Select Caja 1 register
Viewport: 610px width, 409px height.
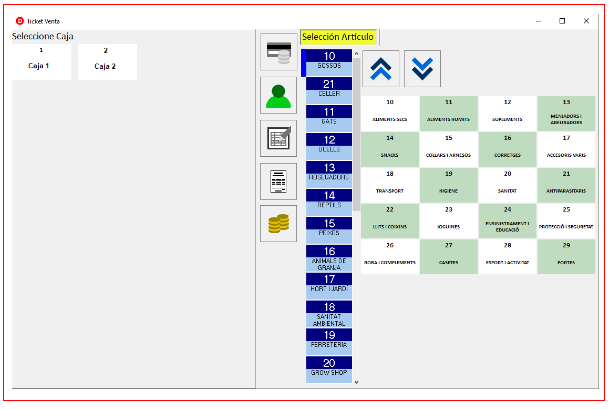point(41,62)
